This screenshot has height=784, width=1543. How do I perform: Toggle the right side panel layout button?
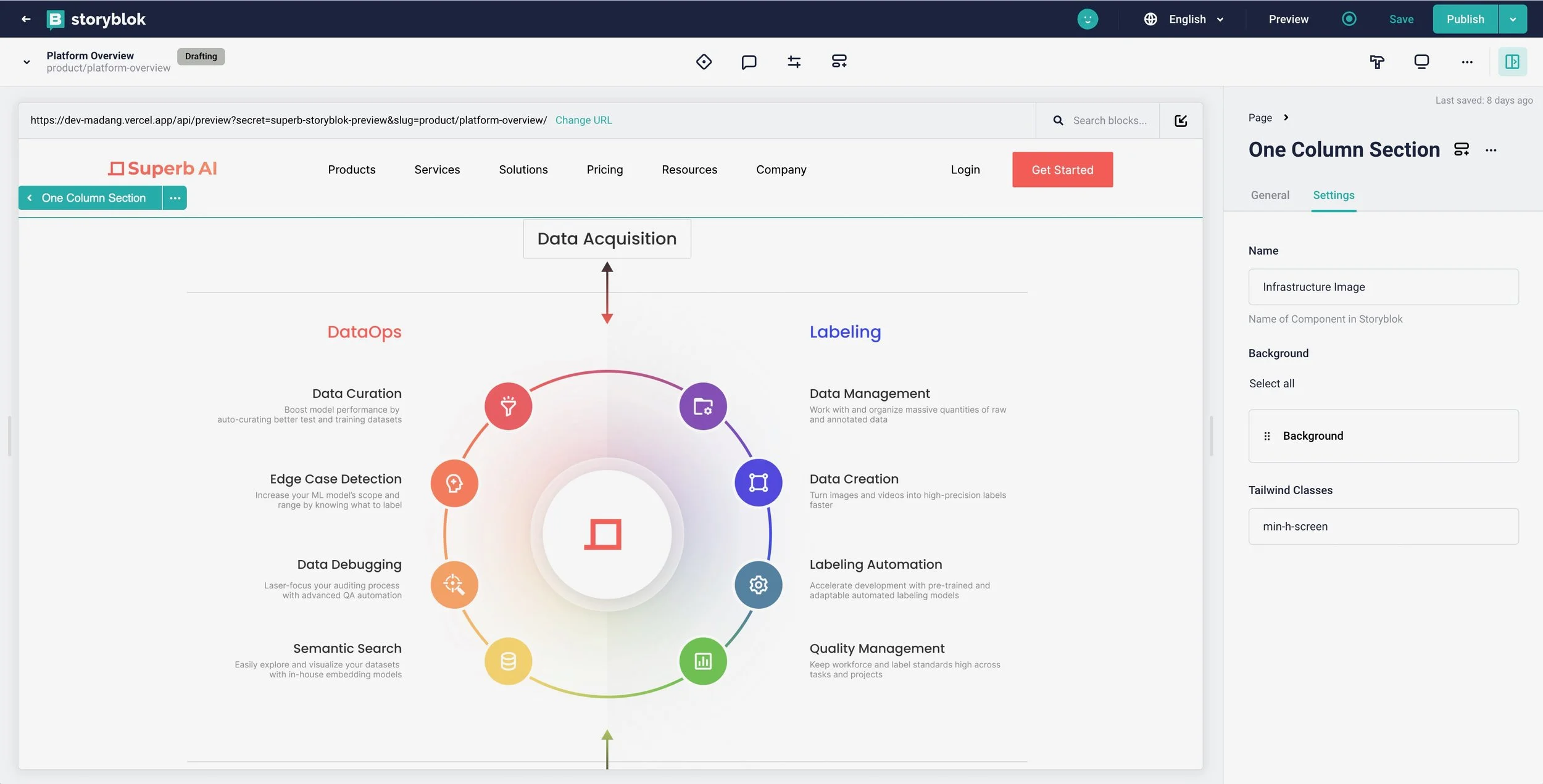(1512, 62)
